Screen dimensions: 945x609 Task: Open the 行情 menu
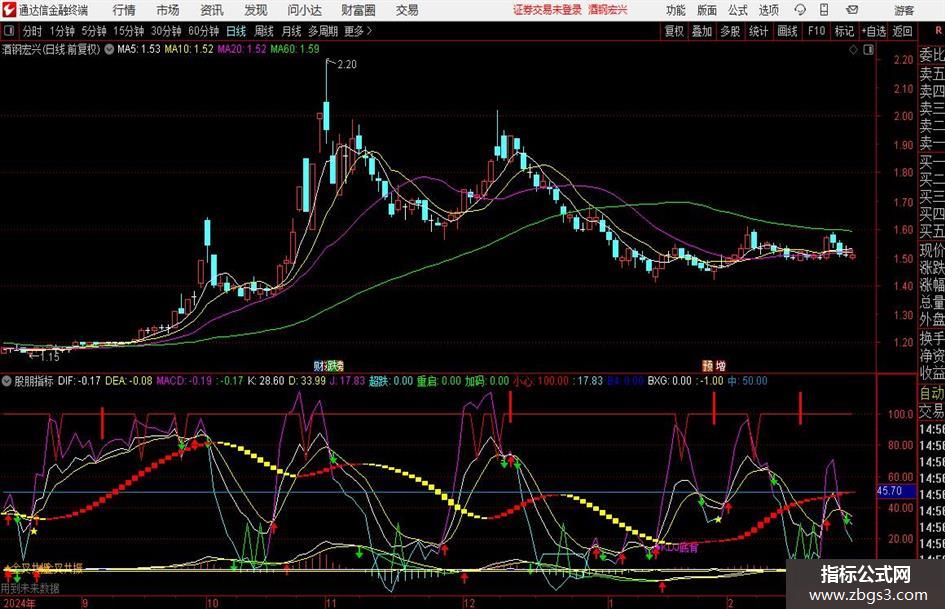124,10
